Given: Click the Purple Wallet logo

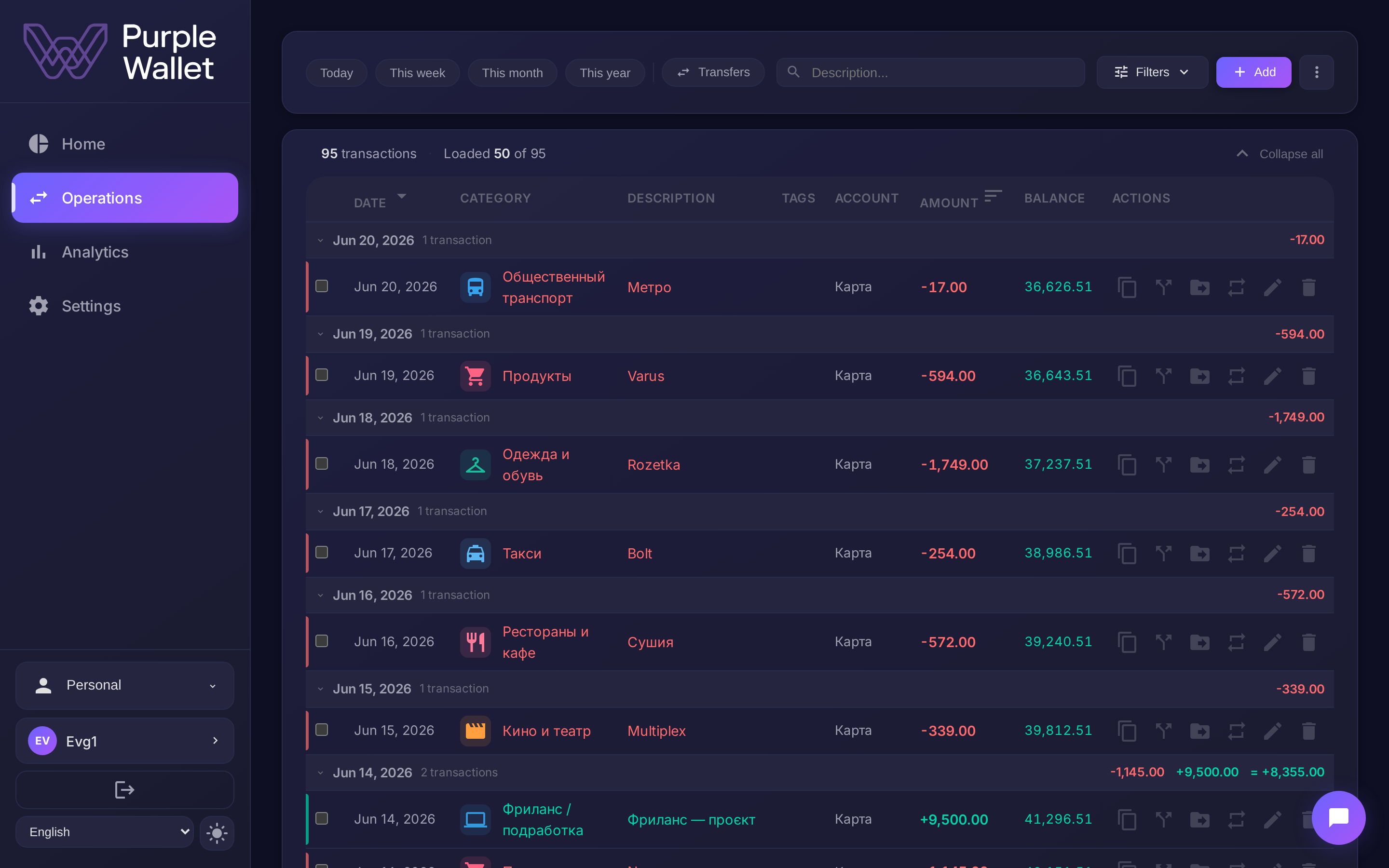Looking at the screenshot, I should (120, 52).
